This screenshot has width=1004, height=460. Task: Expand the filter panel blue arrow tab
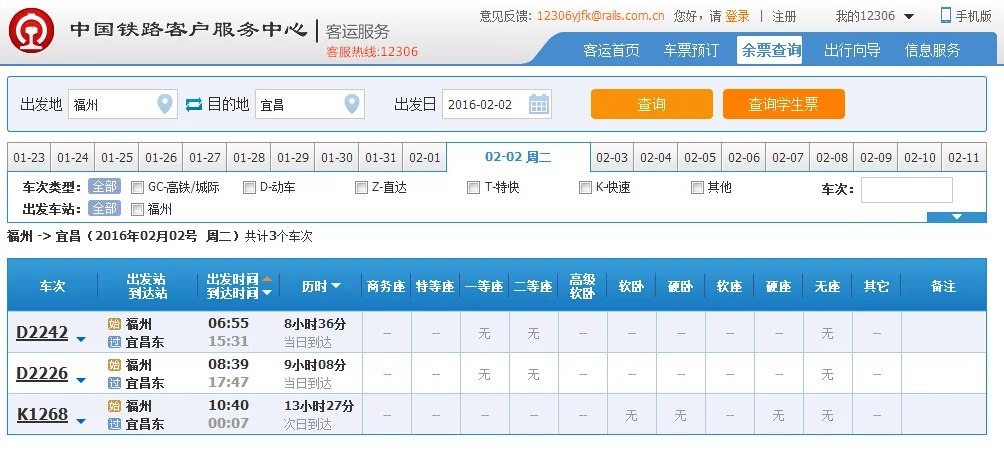tap(957, 217)
